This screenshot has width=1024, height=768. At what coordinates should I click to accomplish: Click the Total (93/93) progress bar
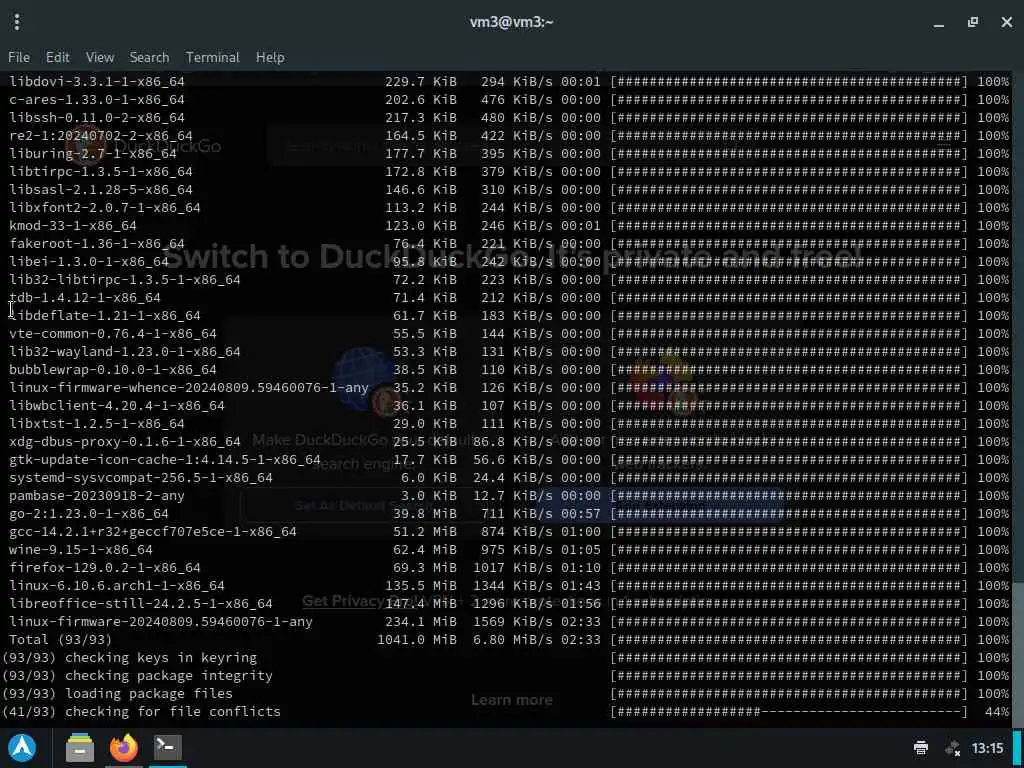(789, 639)
